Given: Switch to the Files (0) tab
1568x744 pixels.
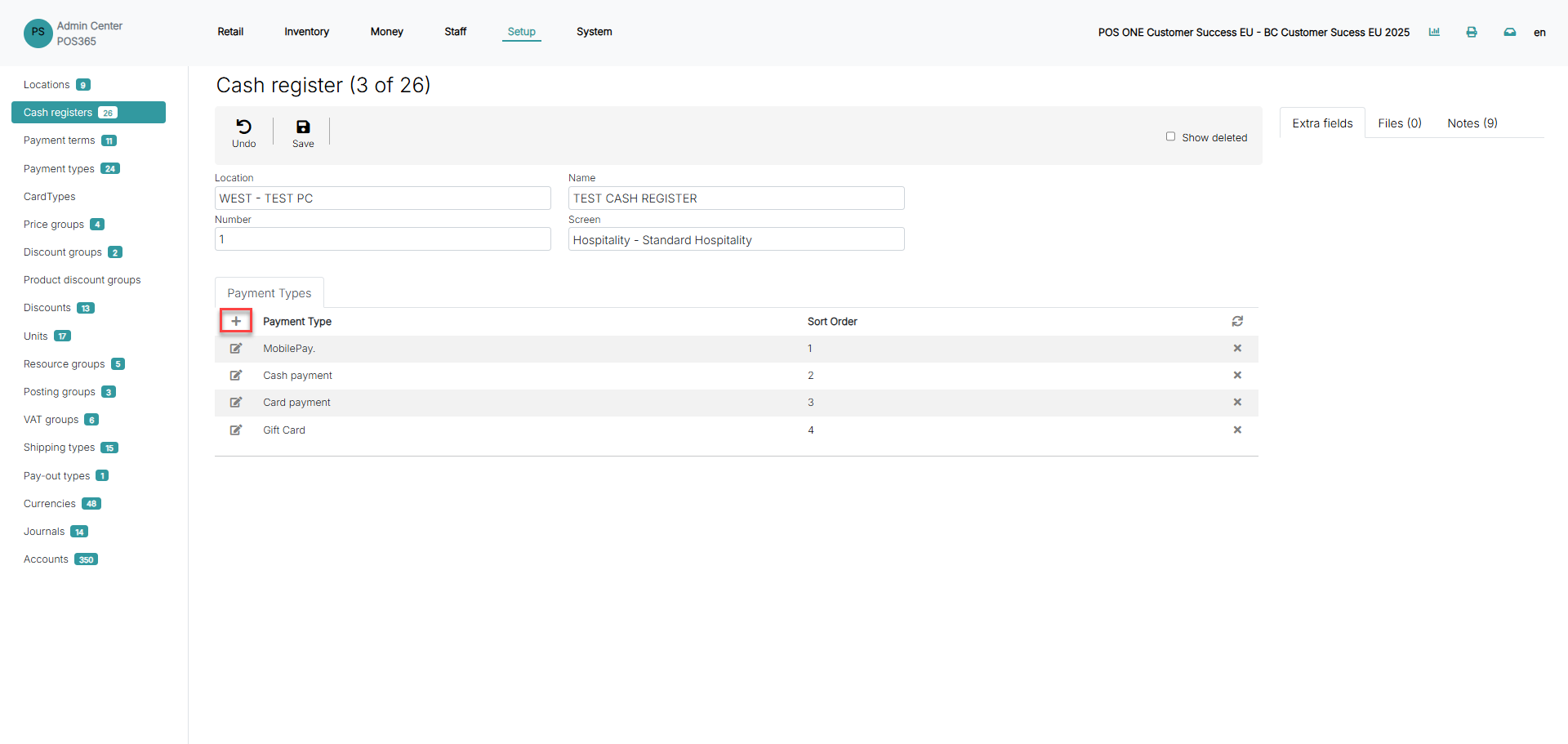Looking at the screenshot, I should (x=1400, y=123).
